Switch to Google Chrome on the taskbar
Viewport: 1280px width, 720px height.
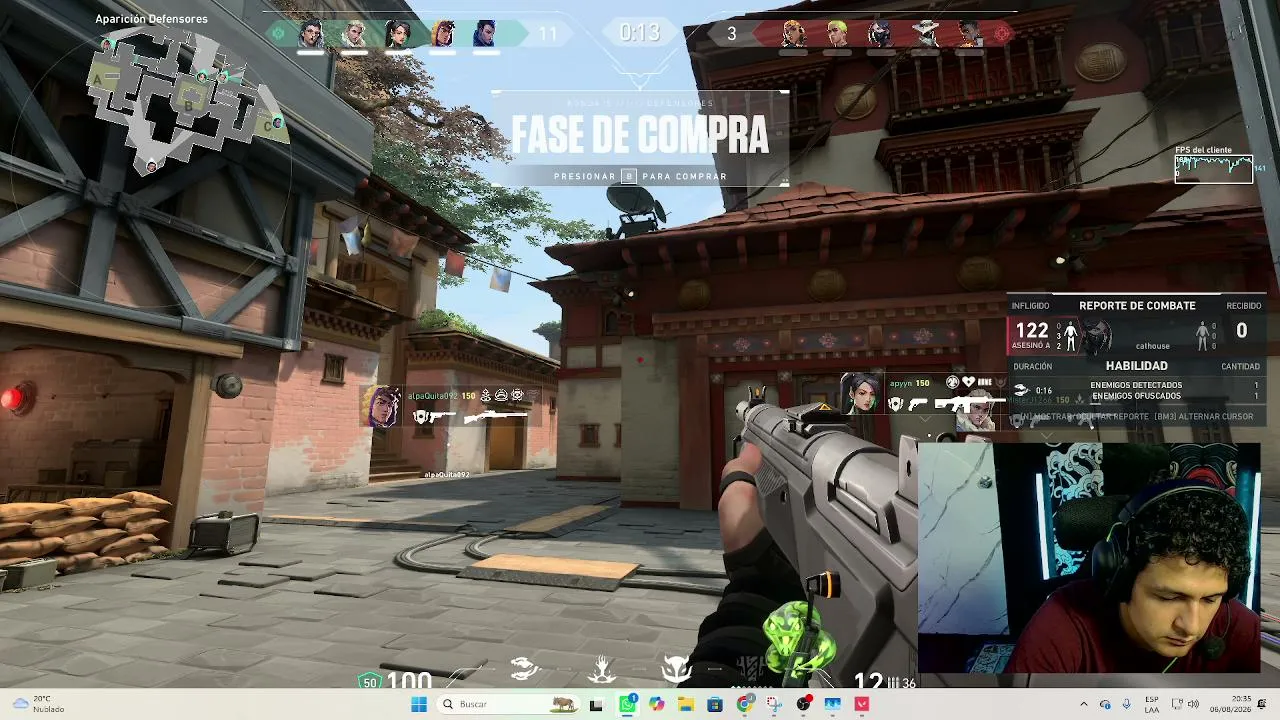(744, 704)
